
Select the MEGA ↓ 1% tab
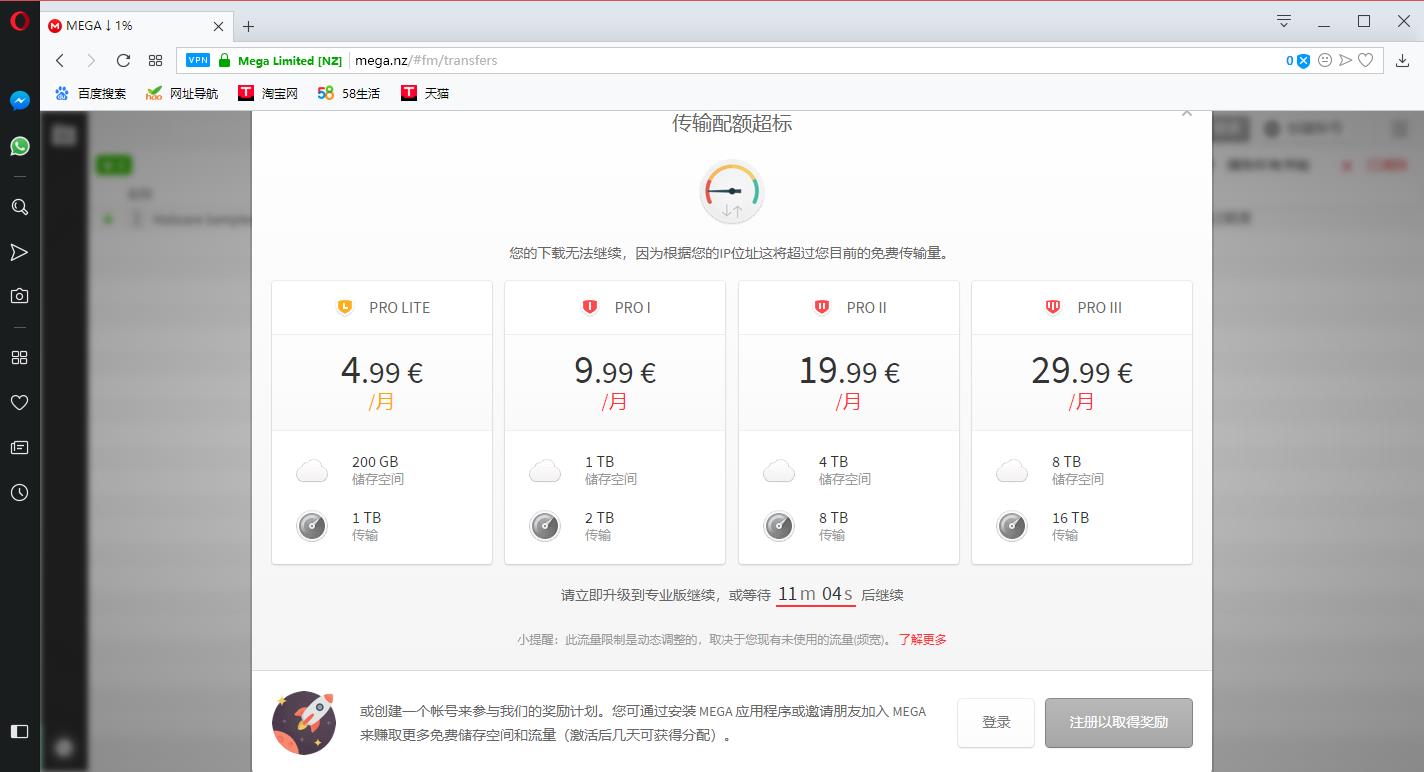pos(137,26)
